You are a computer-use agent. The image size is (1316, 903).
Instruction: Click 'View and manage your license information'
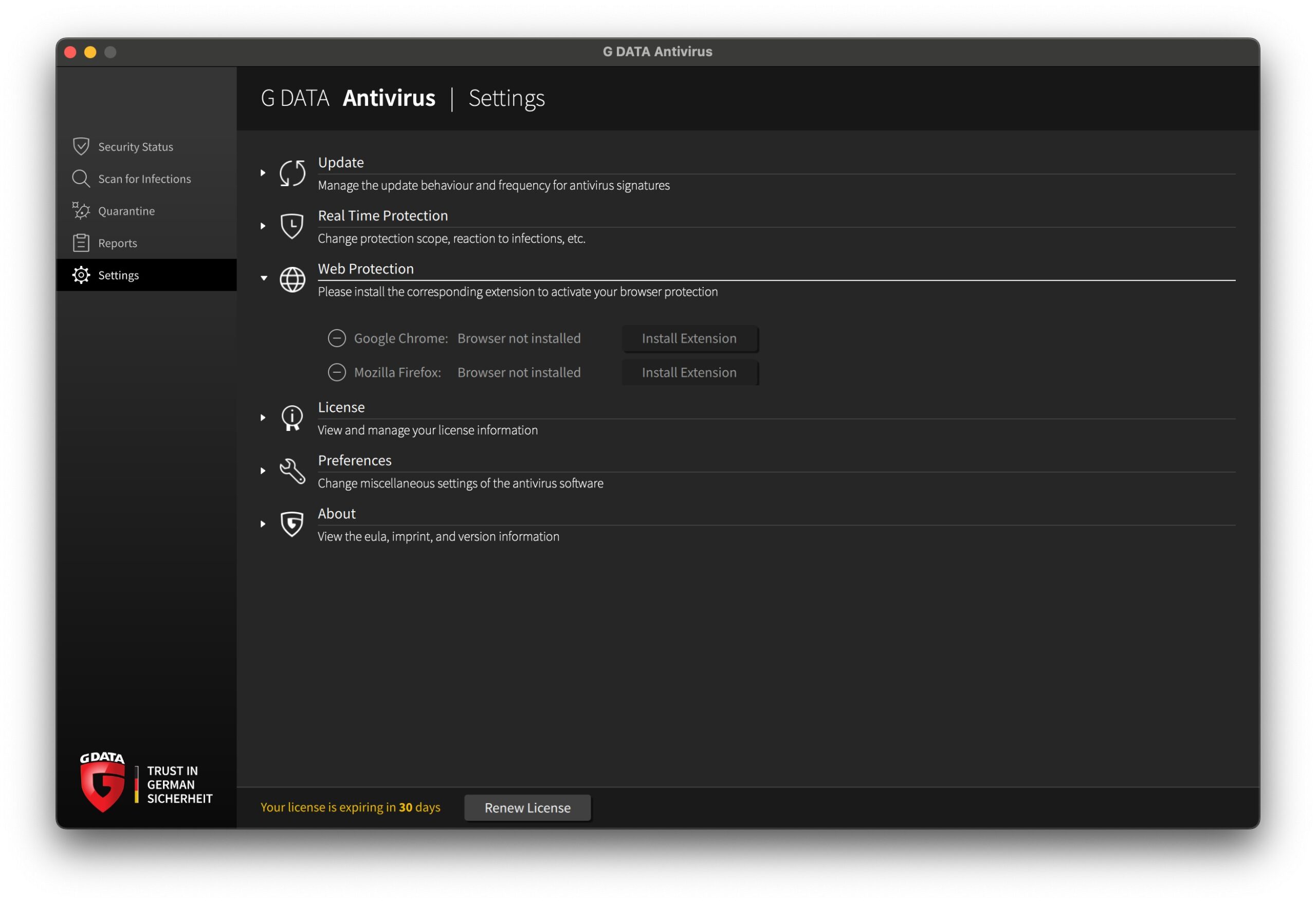coord(428,430)
